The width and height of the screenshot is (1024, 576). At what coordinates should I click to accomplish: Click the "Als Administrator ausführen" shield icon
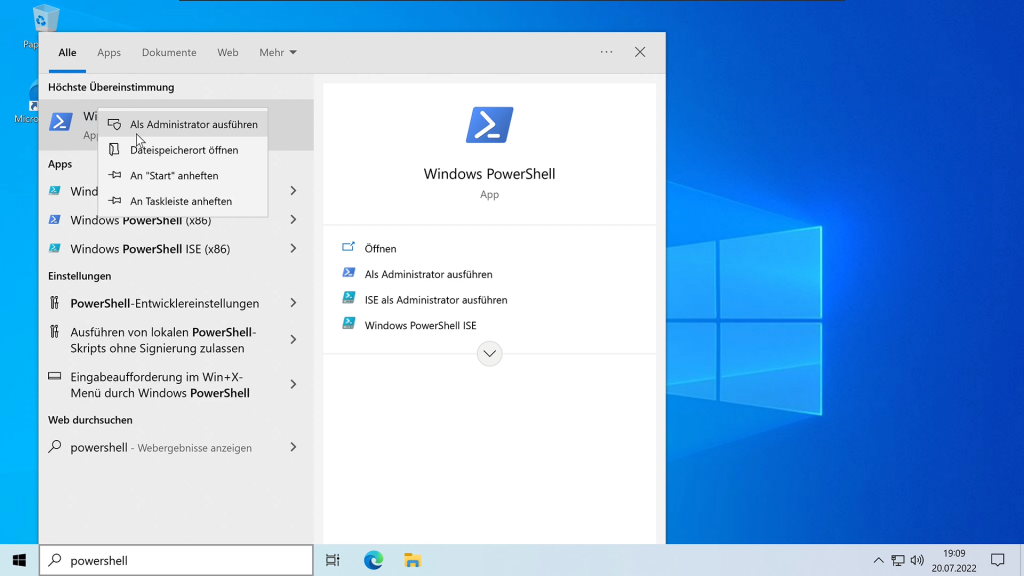click(114, 124)
